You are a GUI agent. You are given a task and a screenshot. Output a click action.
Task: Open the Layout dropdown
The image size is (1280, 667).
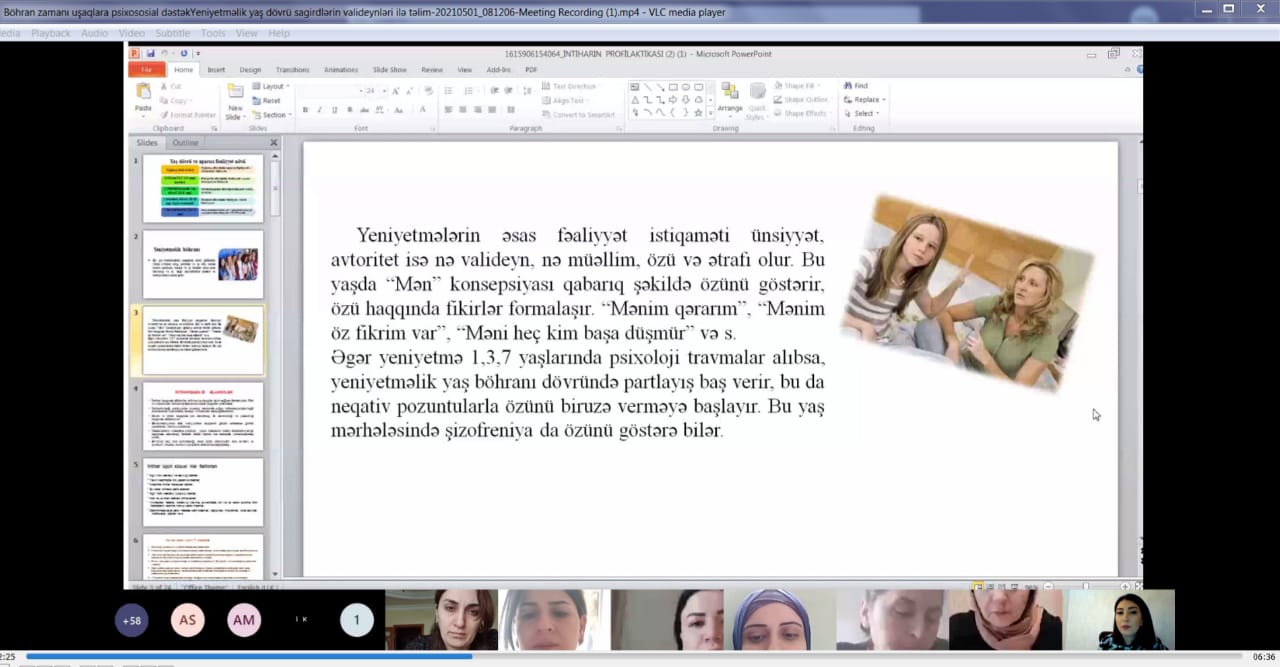[270, 87]
